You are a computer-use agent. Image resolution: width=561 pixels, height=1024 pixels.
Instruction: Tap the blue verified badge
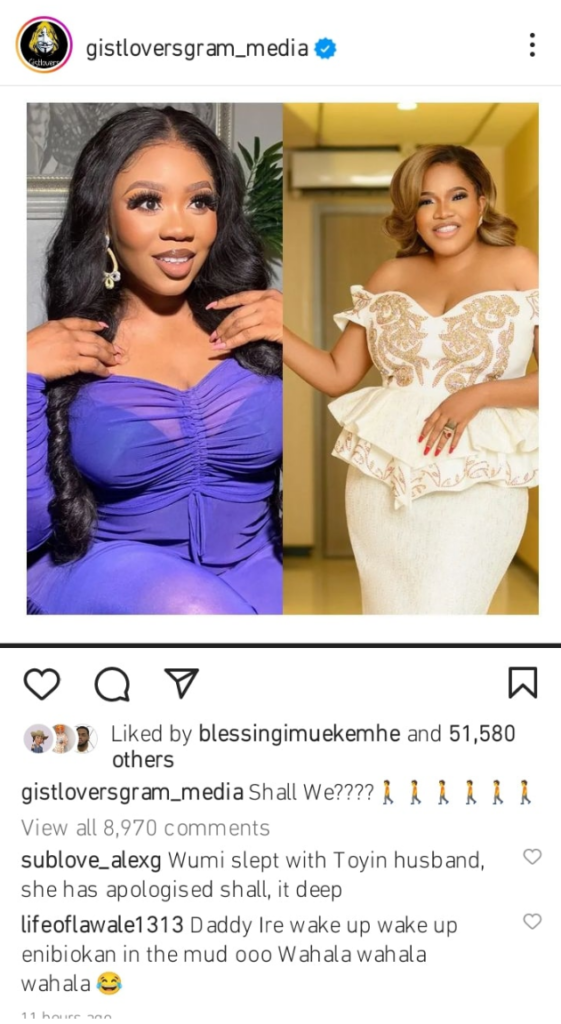325,48
